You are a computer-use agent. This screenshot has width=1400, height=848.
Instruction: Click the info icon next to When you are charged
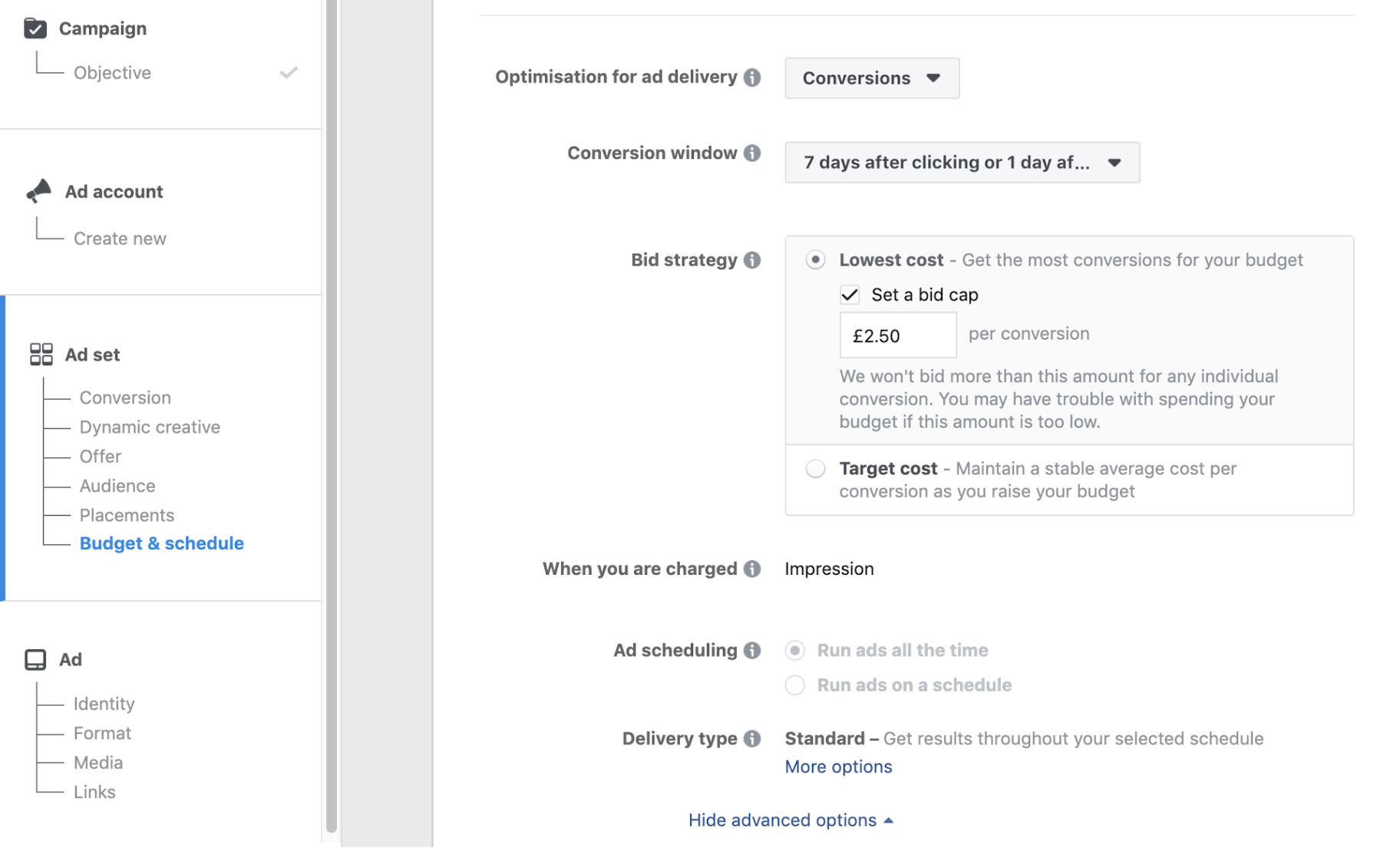point(752,569)
